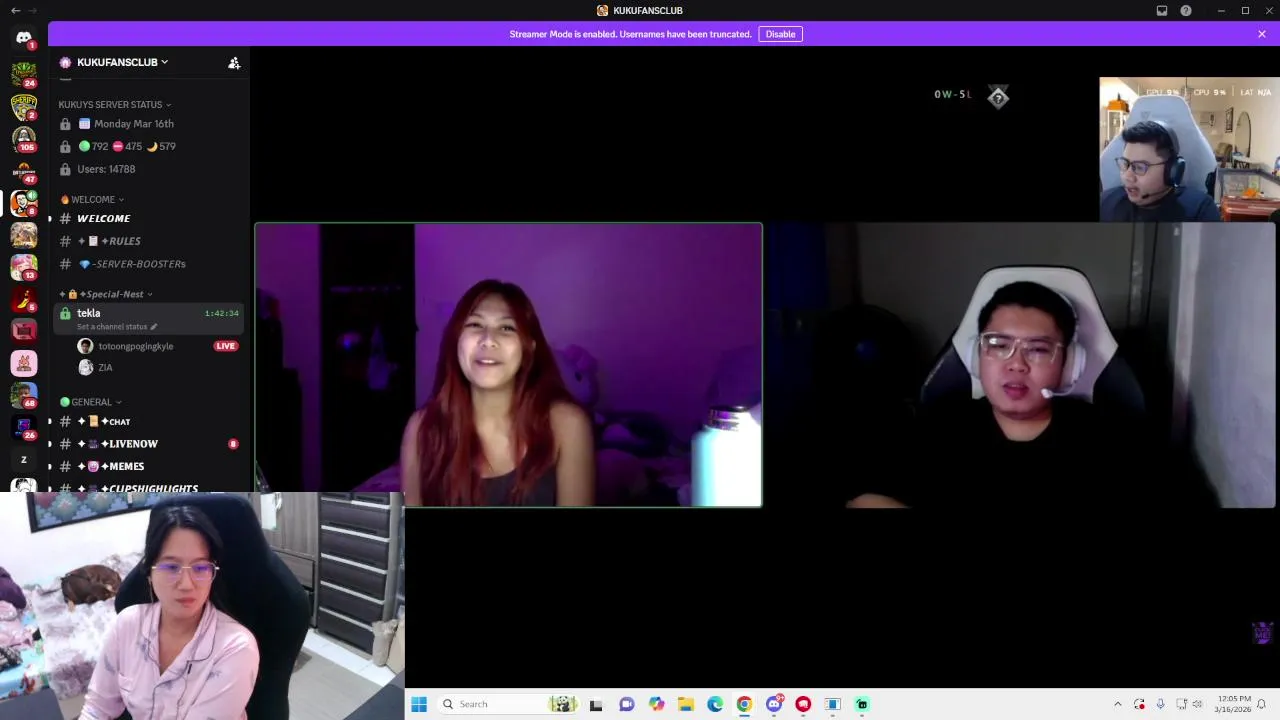
Task: Open the server icon with badge 105
Action: [x=24, y=138]
